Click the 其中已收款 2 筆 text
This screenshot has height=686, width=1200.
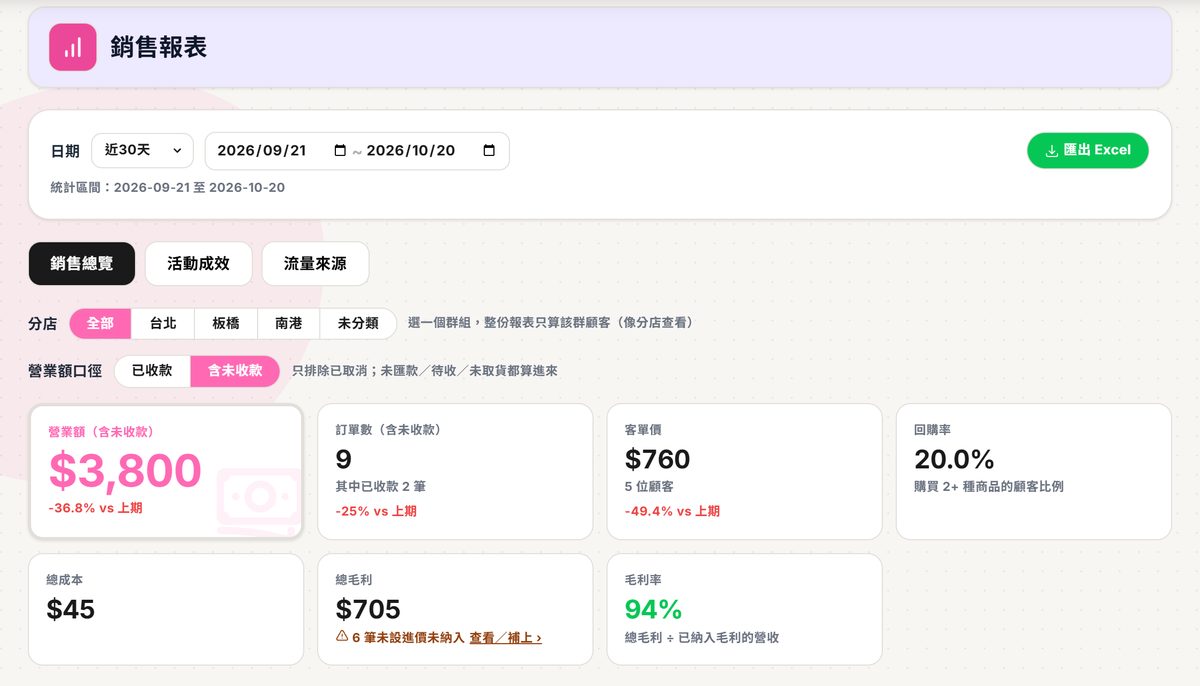pos(381,487)
